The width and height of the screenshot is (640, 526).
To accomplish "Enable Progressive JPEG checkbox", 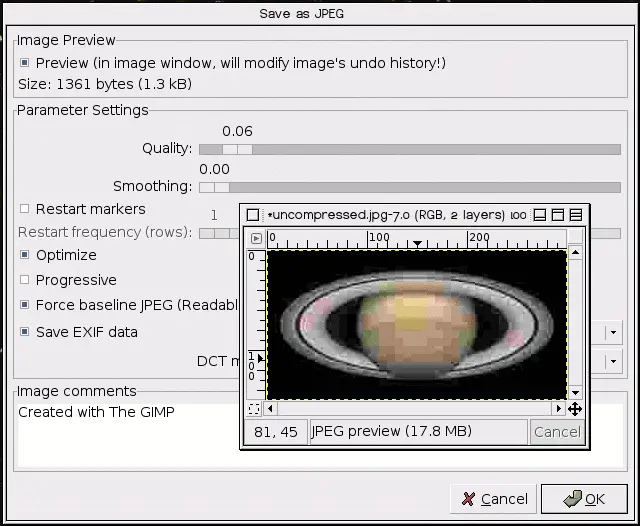I will pos(24,280).
